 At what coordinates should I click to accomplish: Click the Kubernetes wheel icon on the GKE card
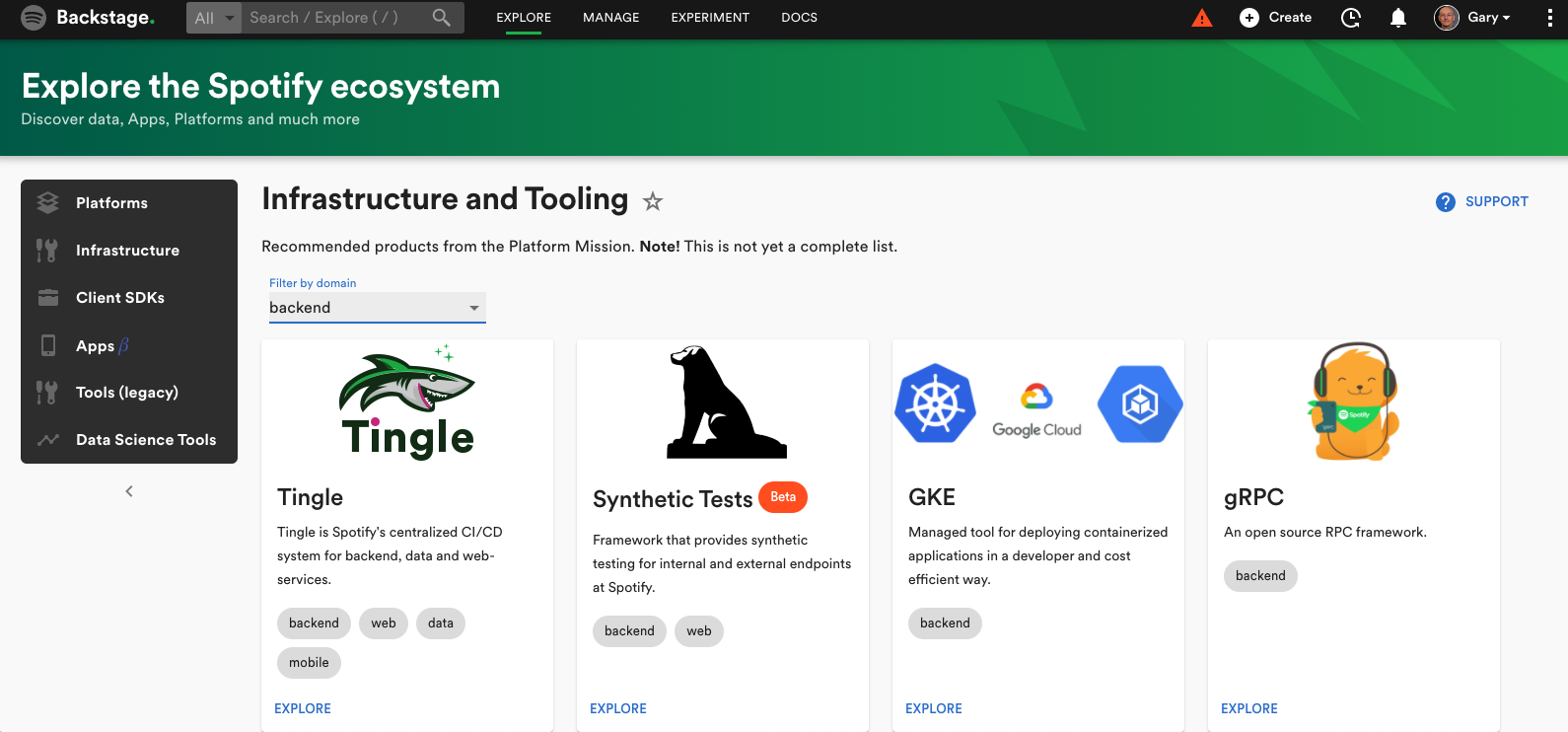point(935,403)
